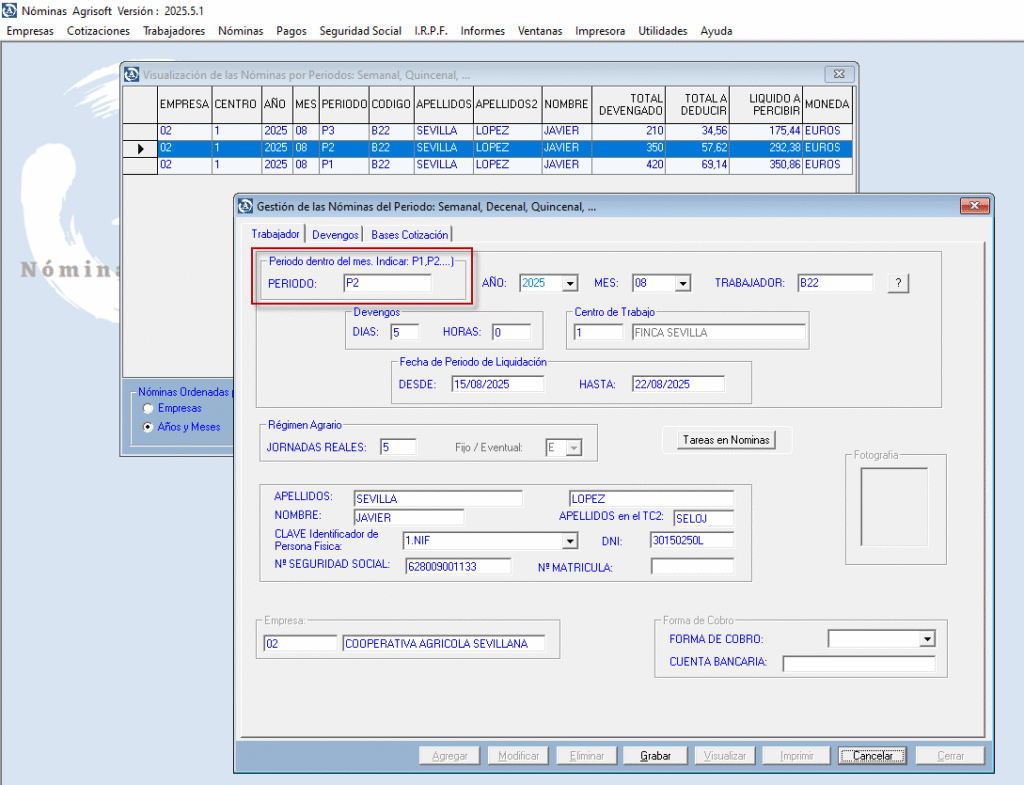Image resolution: width=1024 pixels, height=785 pixels.
Task: Click the Grabar button
Action: pos(655,756)
